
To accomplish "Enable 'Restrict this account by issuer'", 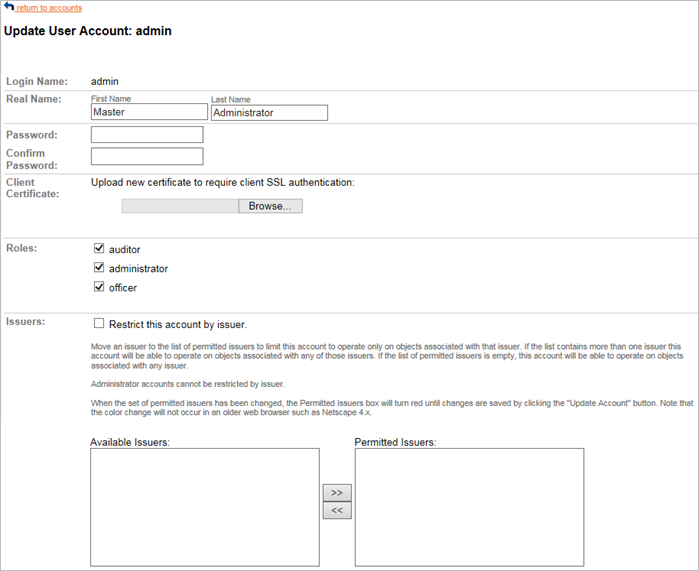I will tap(99, 323).
